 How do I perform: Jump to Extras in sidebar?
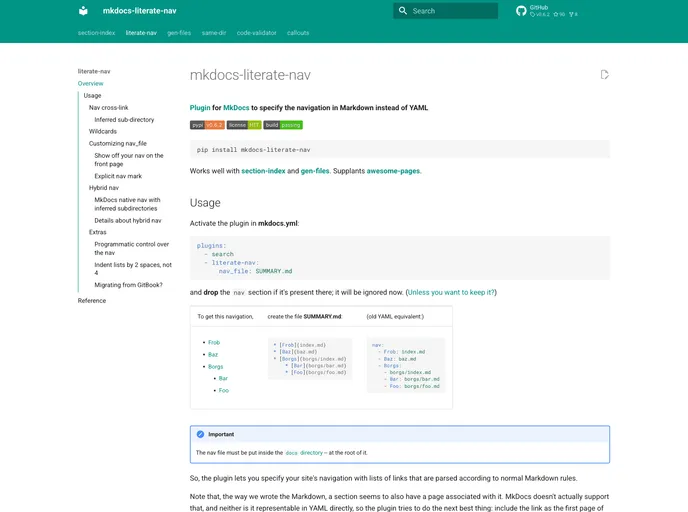coord(97,232)
